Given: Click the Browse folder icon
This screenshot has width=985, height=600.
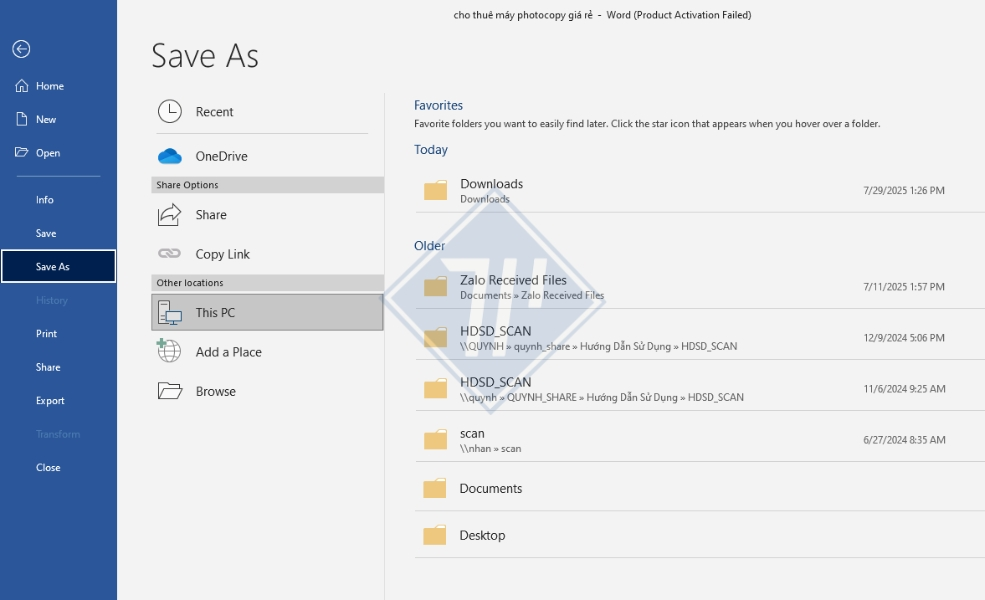Looking at the screenshot, I should pos(170,391).
